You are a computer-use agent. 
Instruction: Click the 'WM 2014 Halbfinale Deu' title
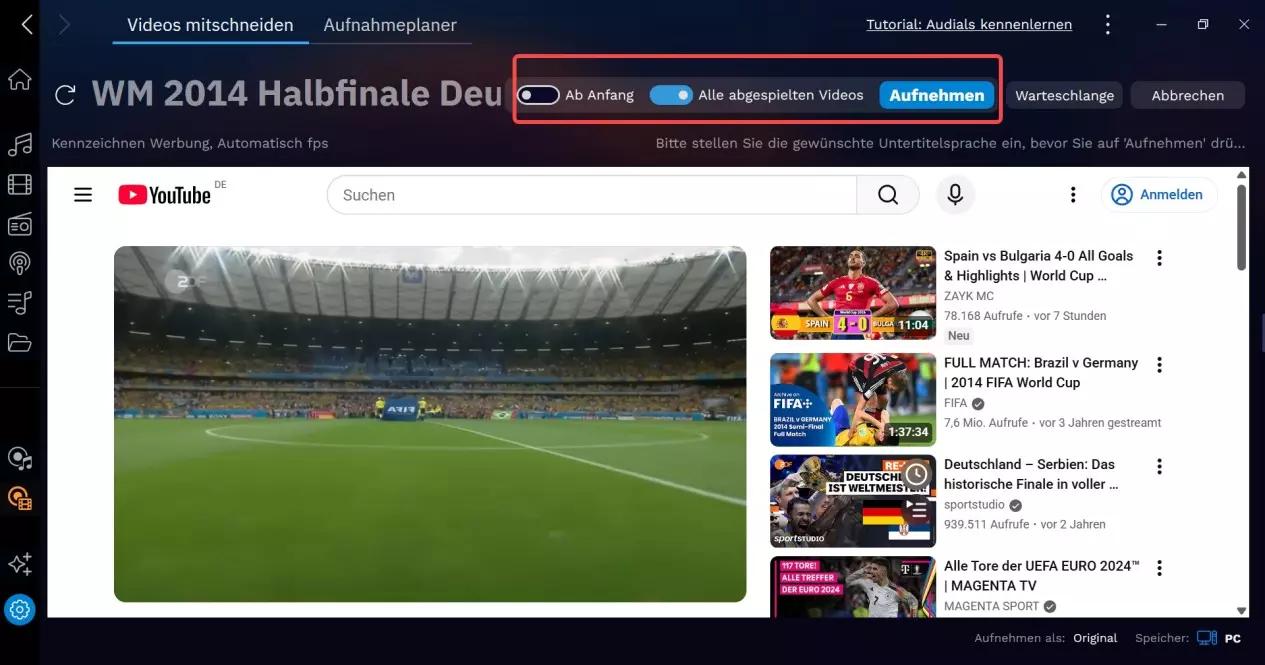[297, 94]
